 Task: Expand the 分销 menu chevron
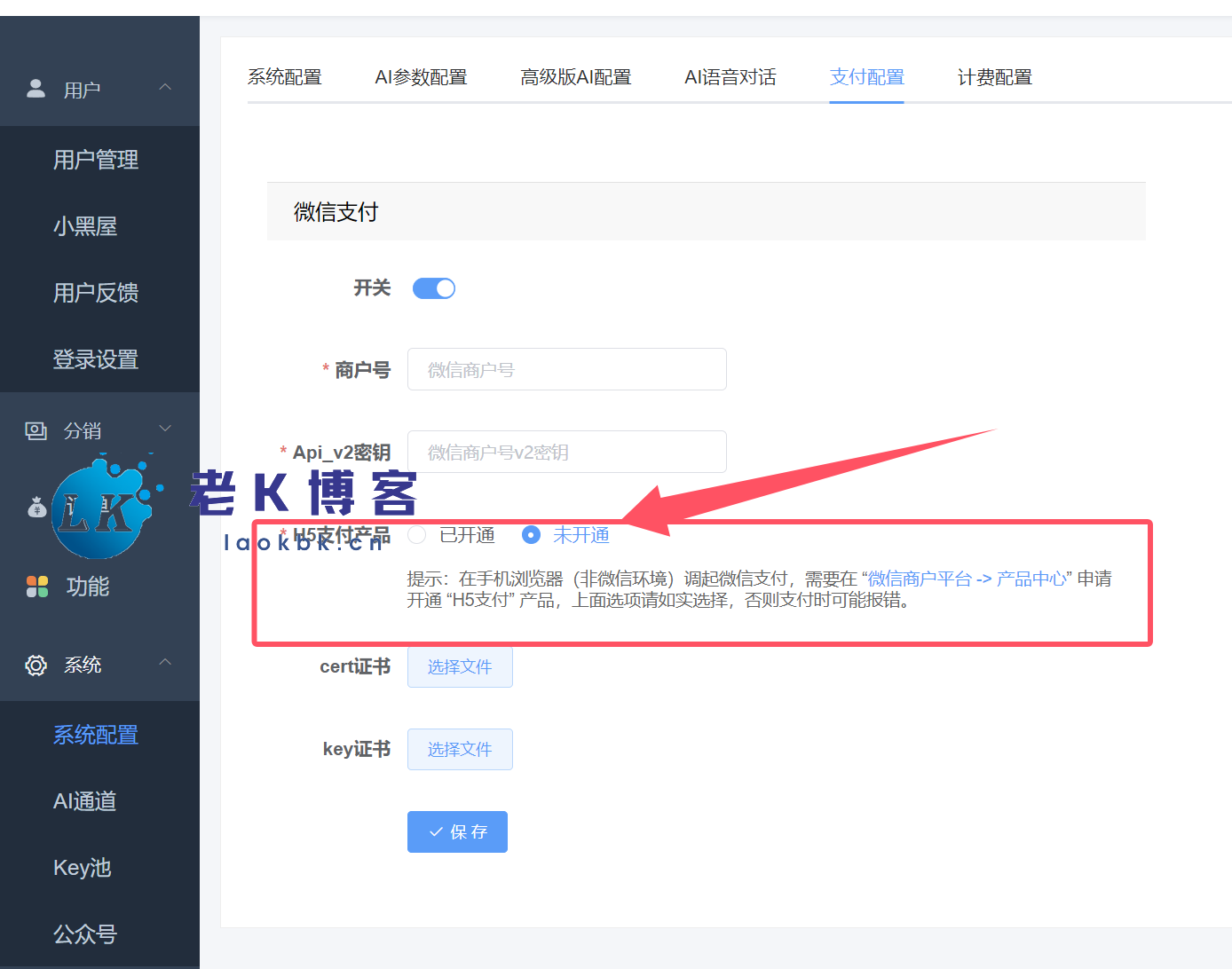click(165, 429)
